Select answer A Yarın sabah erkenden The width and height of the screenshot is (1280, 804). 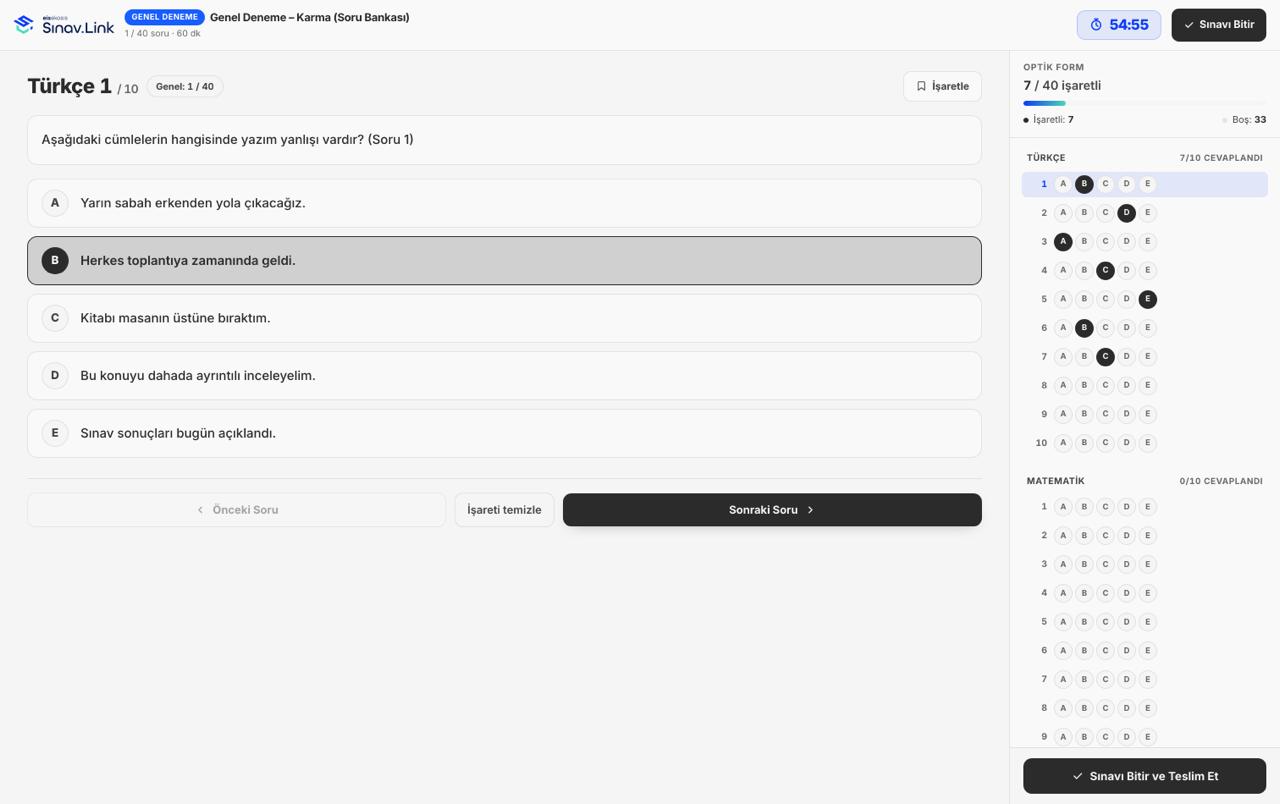tap(504, 203)
